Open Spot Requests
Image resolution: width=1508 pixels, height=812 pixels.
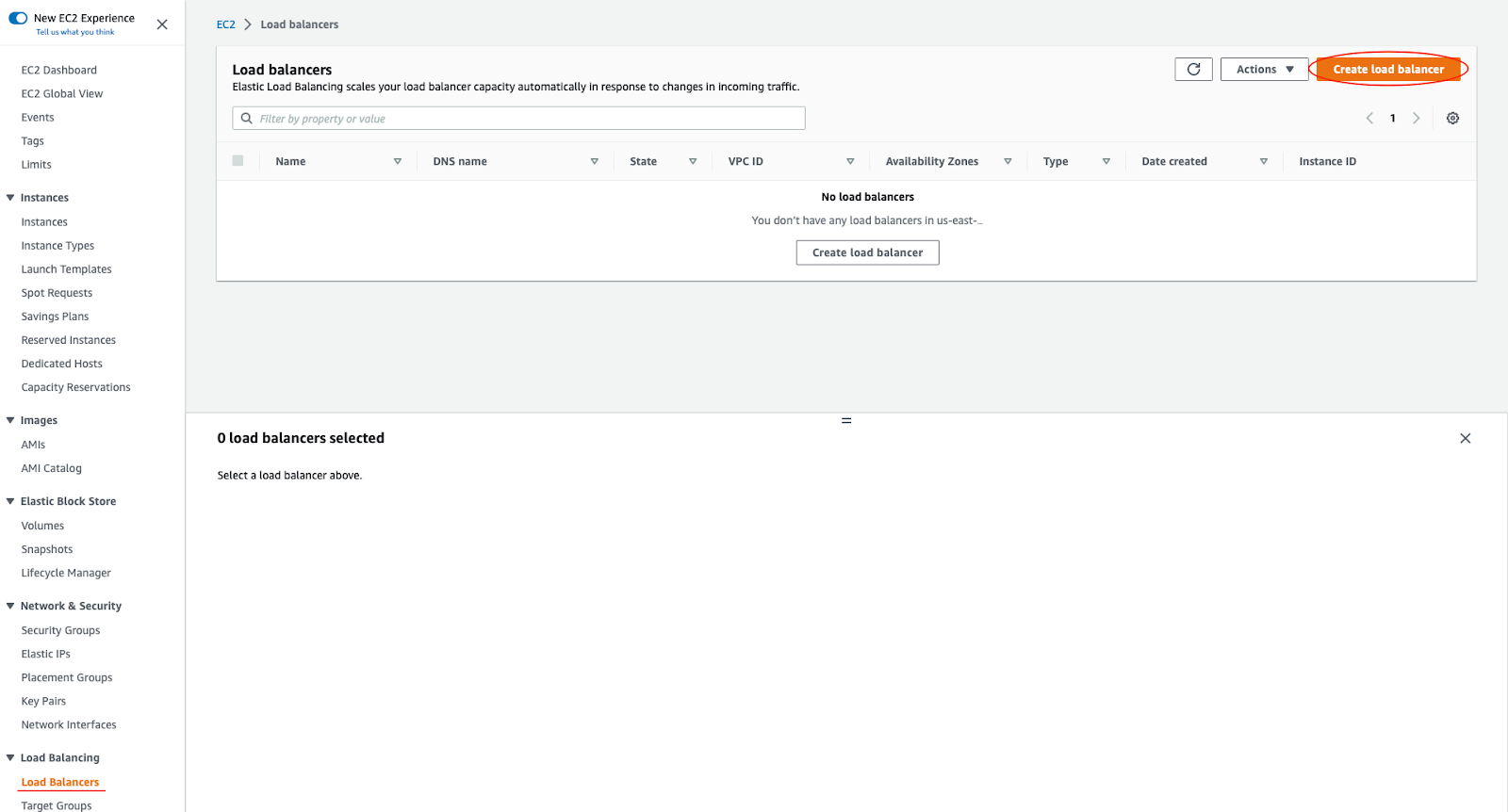(57, 293)
